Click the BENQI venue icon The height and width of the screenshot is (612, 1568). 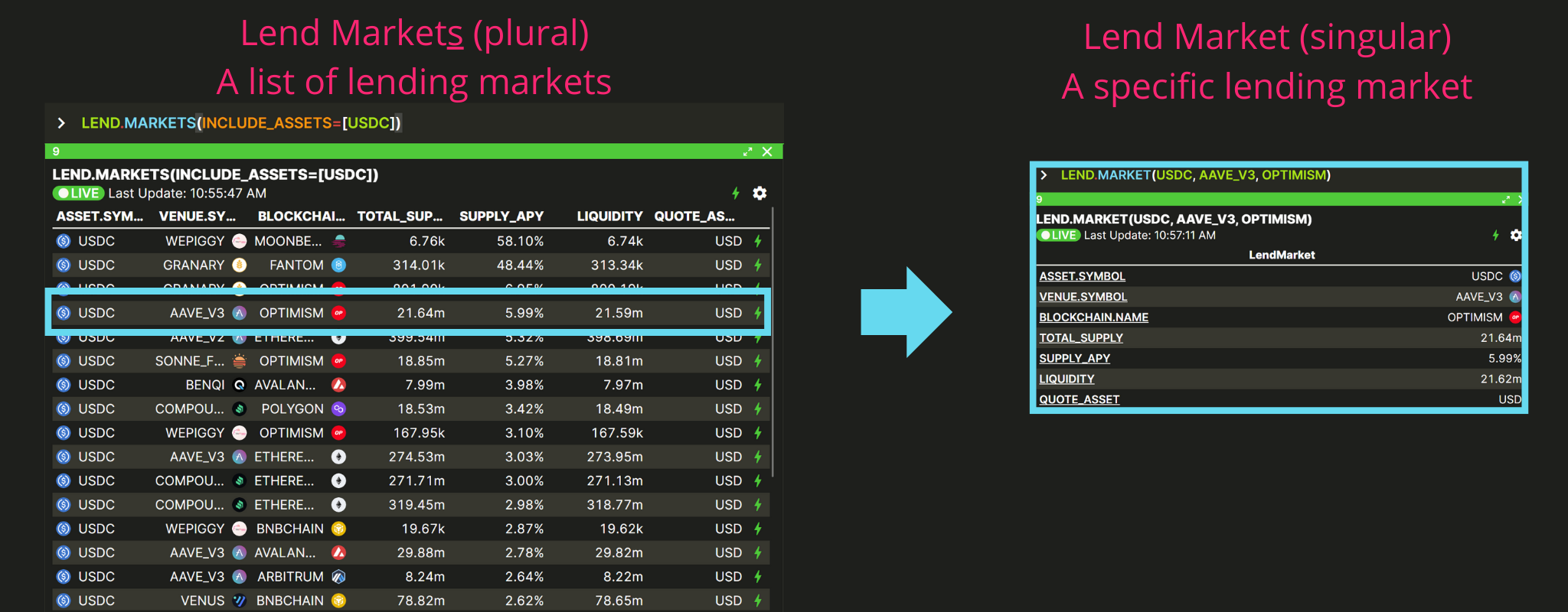[240, 385]
